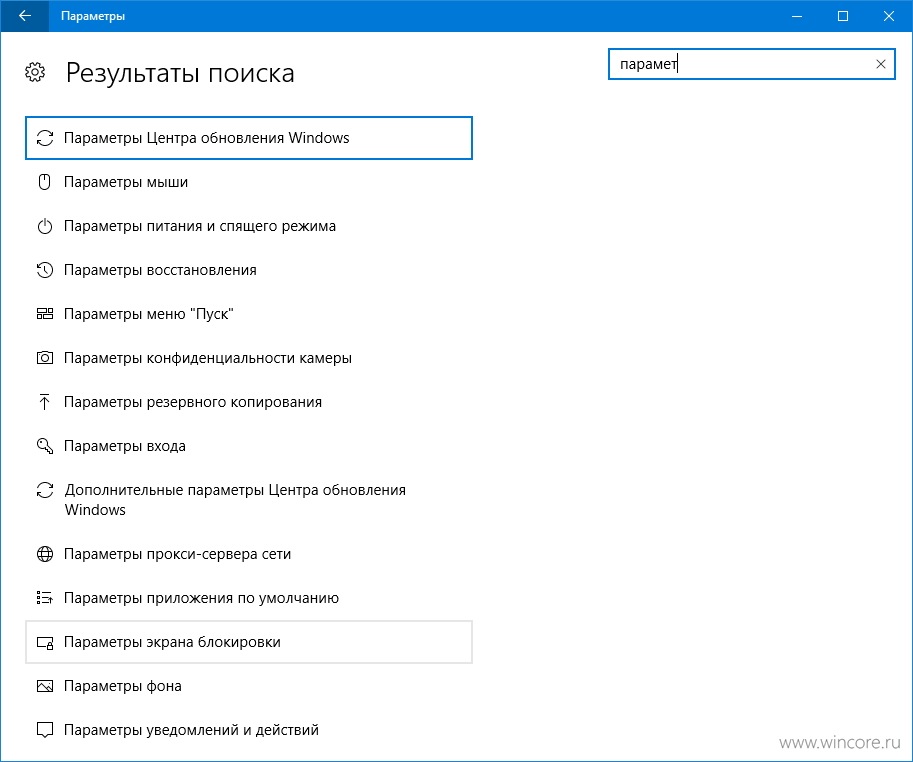Click sync icon for Параметры Центра обновления Windows
This screenshot has width=913, height=762.
coord(45,138)
